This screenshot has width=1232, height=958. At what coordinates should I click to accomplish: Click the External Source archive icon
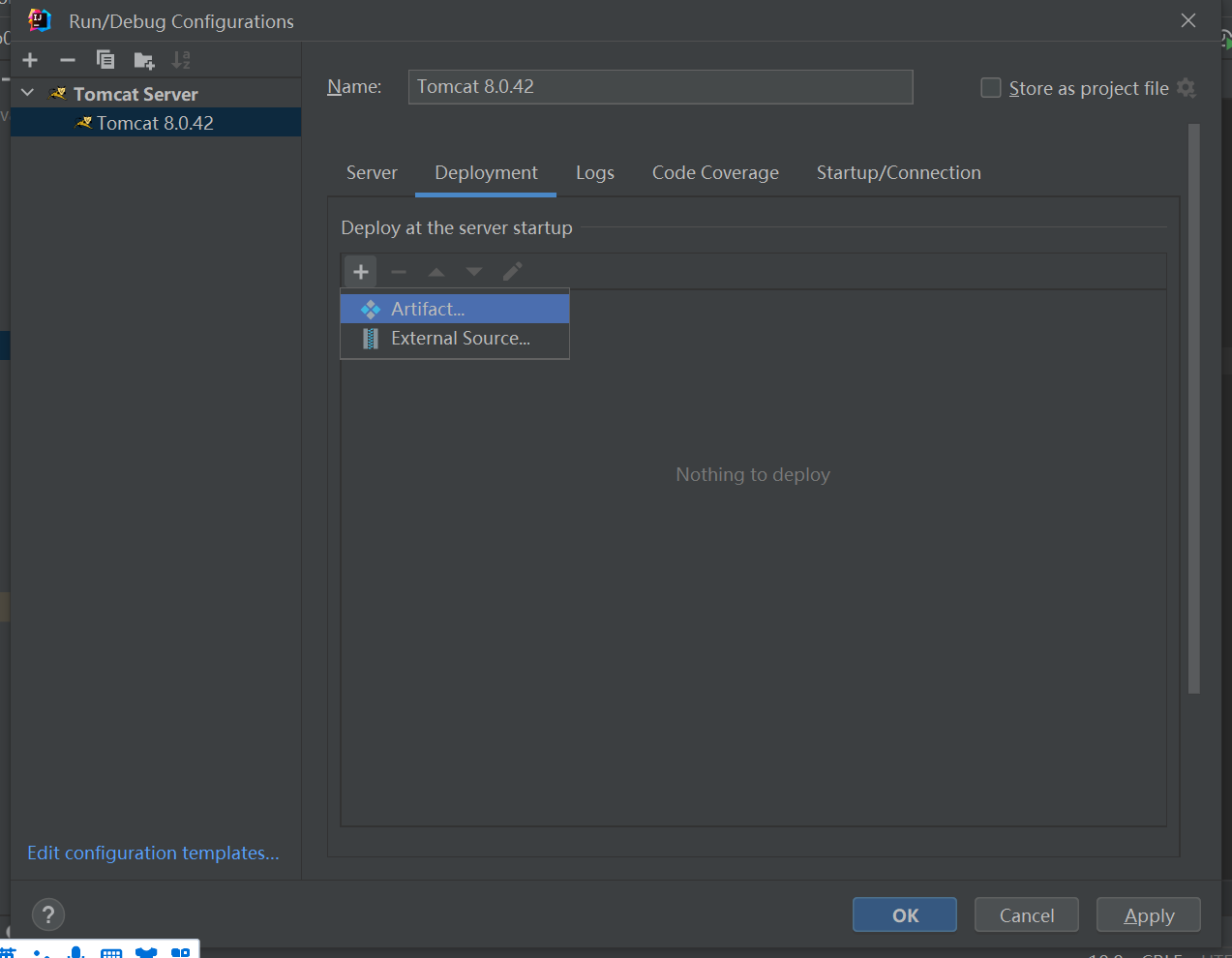(371, 339)
